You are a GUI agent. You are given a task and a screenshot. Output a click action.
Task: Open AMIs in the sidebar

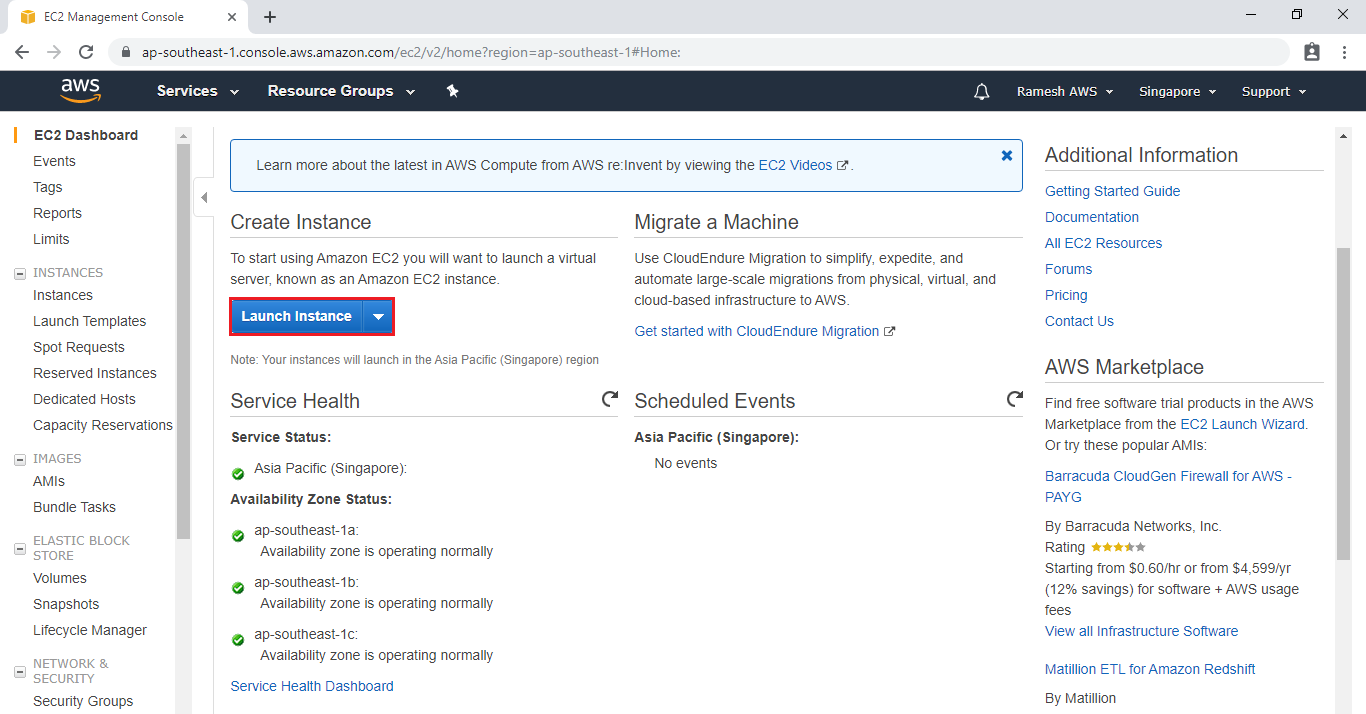point(49,481)
